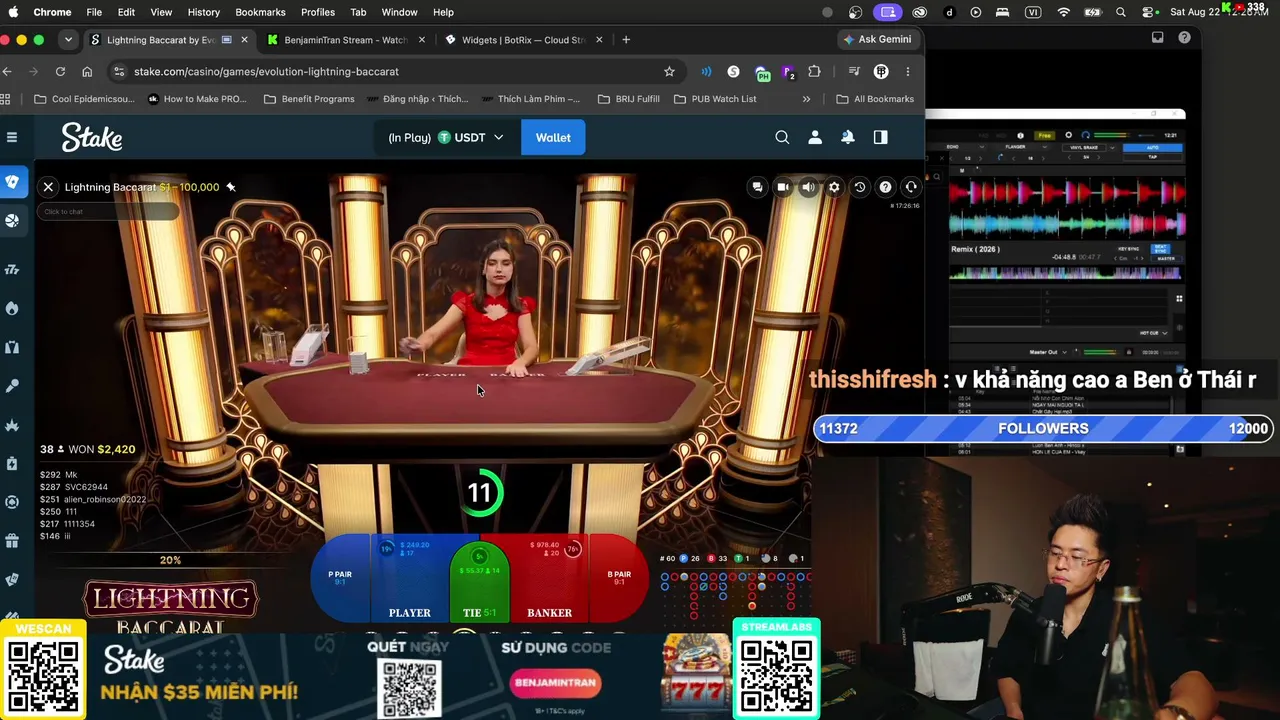Screen dimensions: 1280x720
Task: Open the Apple menu
Action: (x=13, y=12)
